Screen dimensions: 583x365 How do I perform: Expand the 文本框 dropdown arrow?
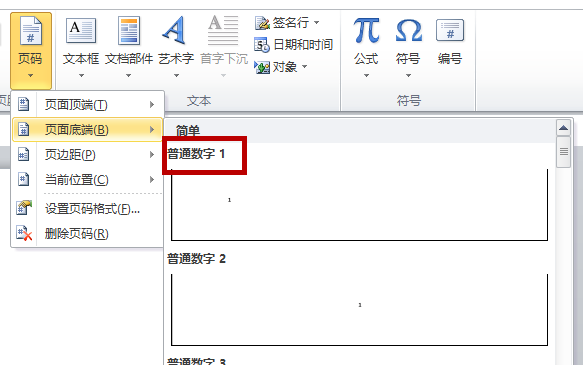pyautogui.click(x=81, y=76)
